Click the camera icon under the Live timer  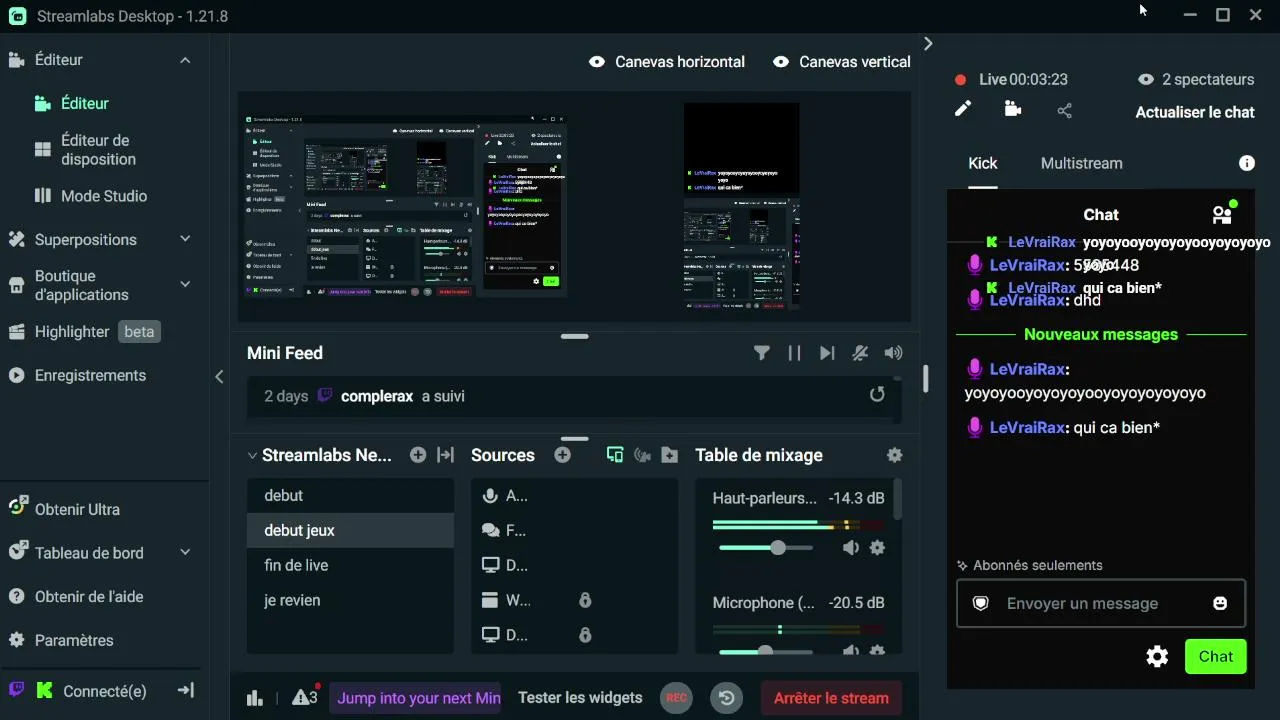1013,109
